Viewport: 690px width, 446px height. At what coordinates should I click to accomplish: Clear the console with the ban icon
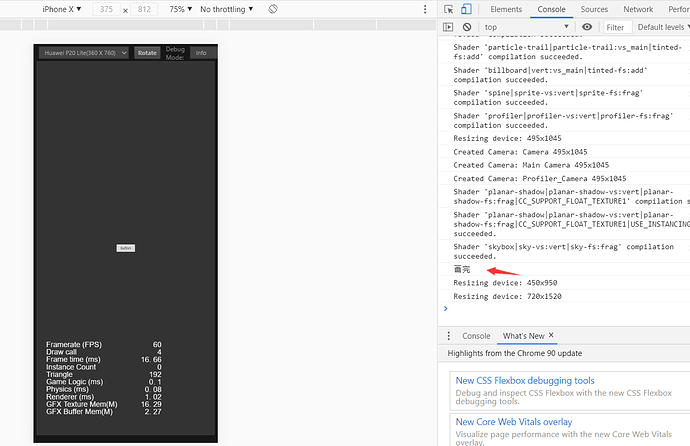click(x=467, y=27)
